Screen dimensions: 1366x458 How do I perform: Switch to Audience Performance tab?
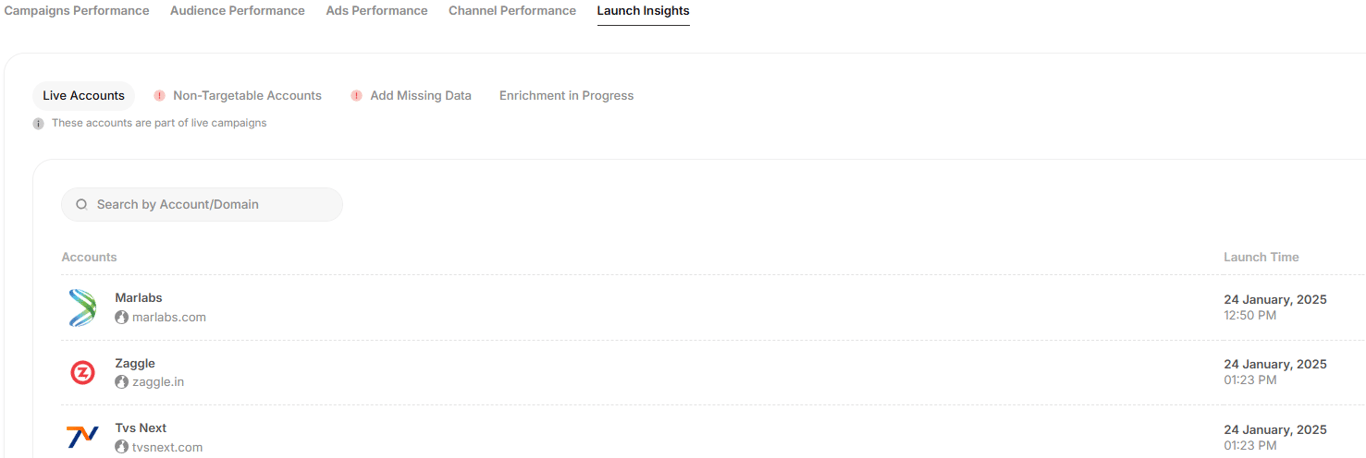(x=237, y=11)
